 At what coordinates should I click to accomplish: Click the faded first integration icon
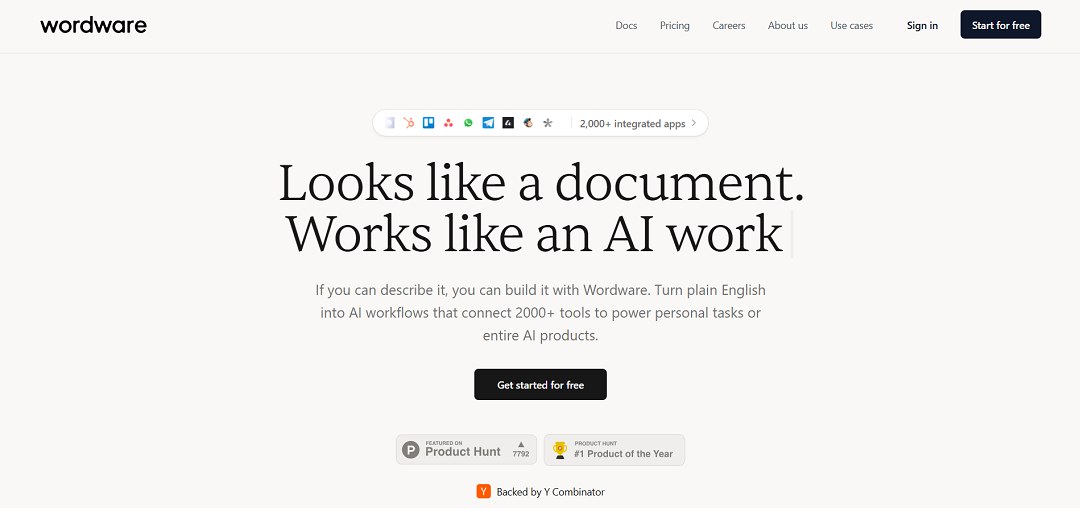389,123
